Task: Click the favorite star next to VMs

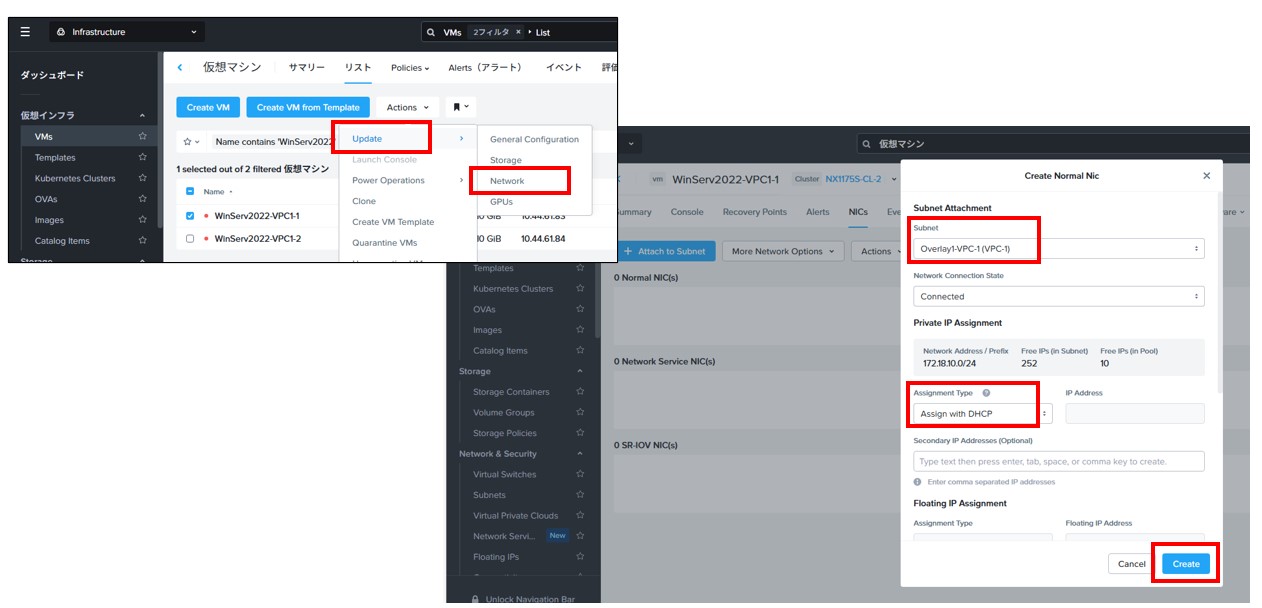Action: [x=143, y=136]
